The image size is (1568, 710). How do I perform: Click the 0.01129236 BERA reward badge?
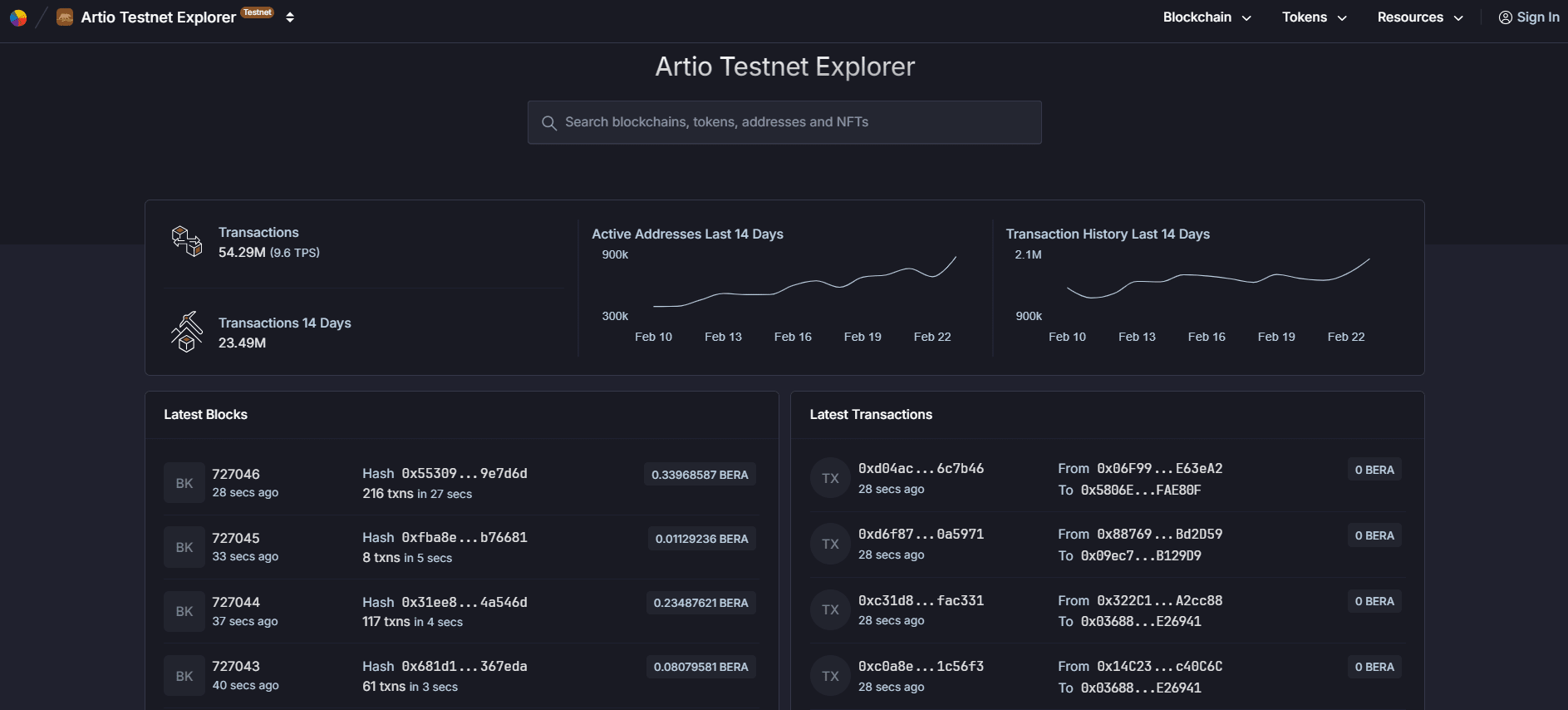701,539
